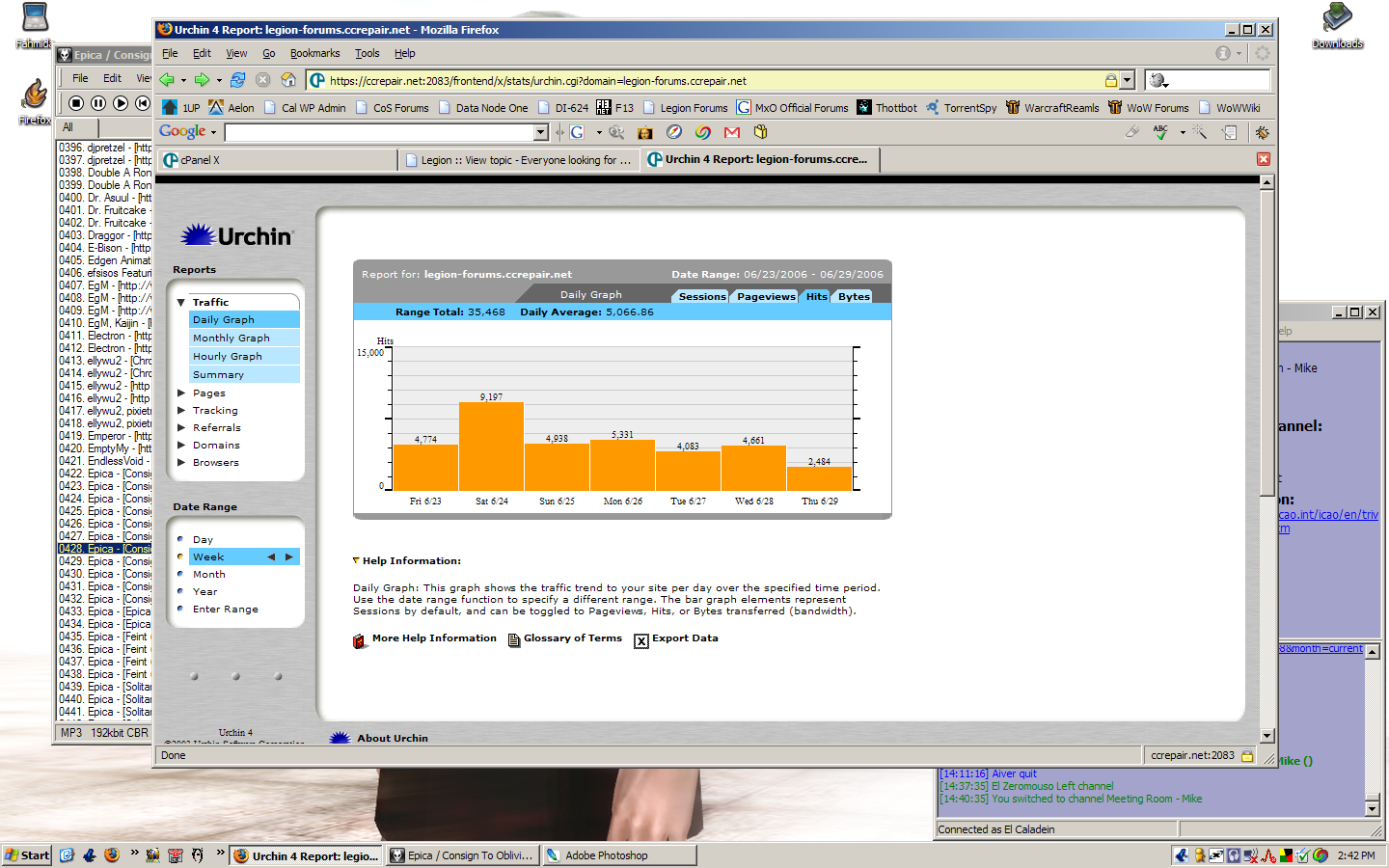Click the search engine selector icon
Image resolution: width=1389 pixels, height=868 pixels.
1159,80
